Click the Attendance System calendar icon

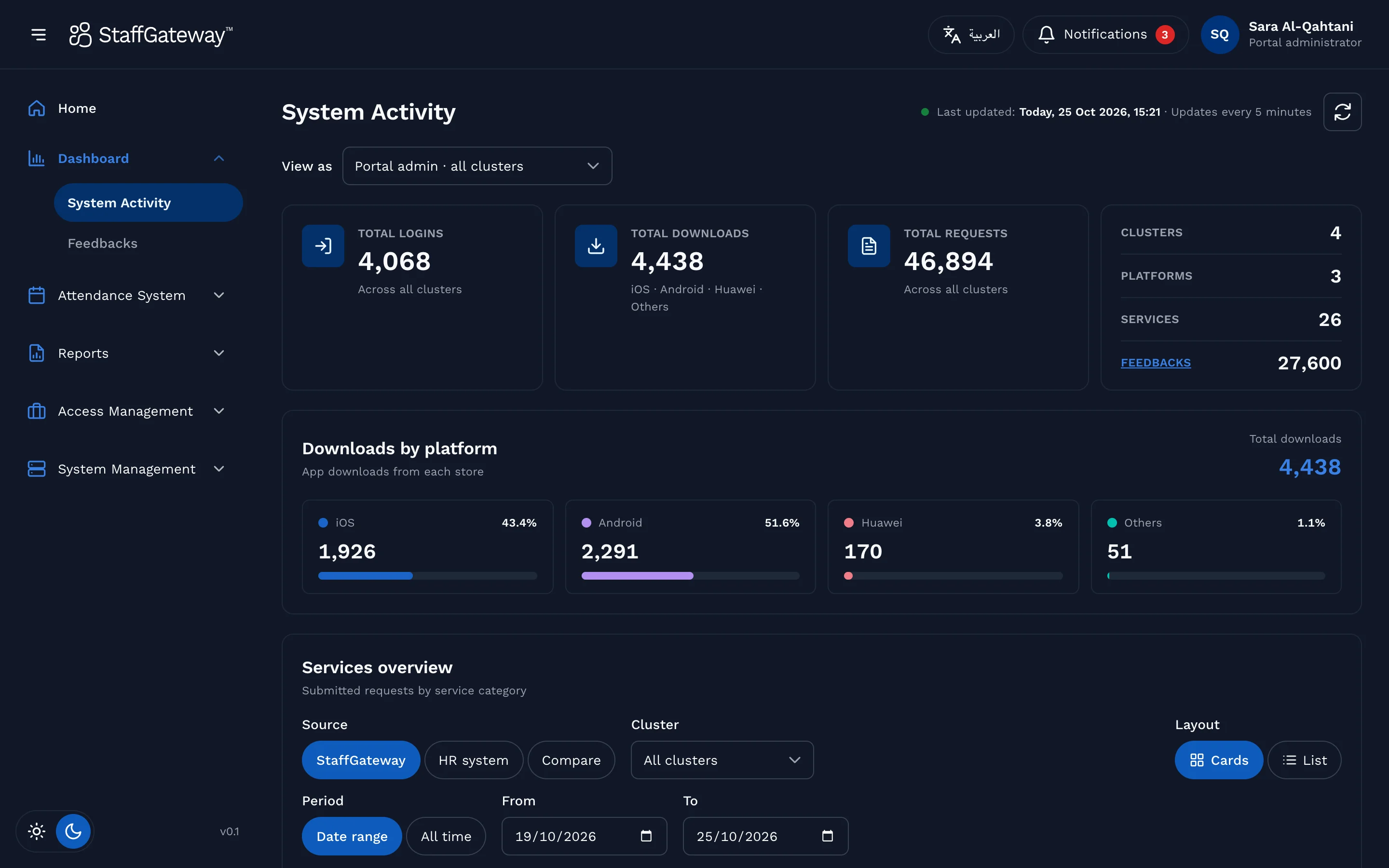[37, 295]
